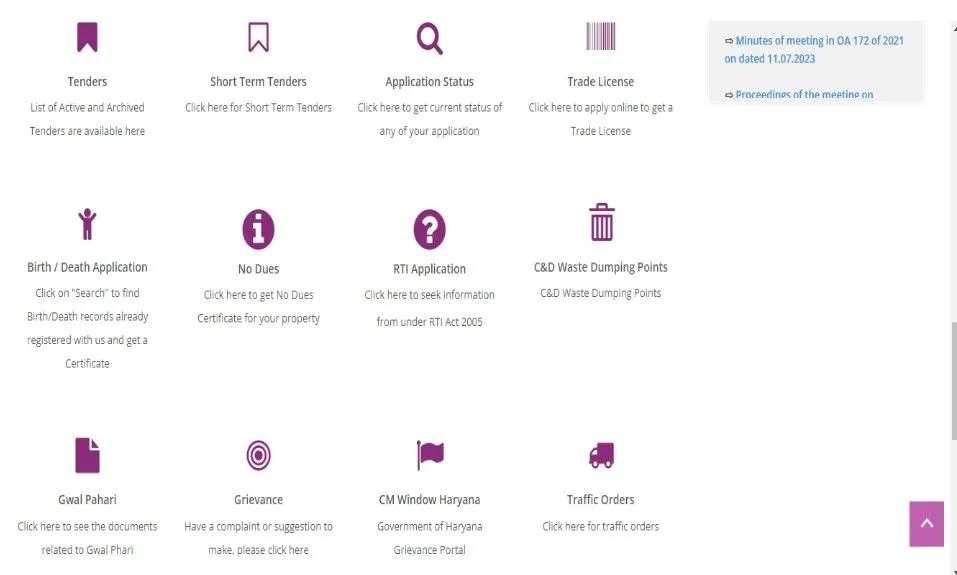The height and width of the screenshot is (575, 957).
Task: Select the Traffic Orders truck icon
Action: tap(600, 456)
